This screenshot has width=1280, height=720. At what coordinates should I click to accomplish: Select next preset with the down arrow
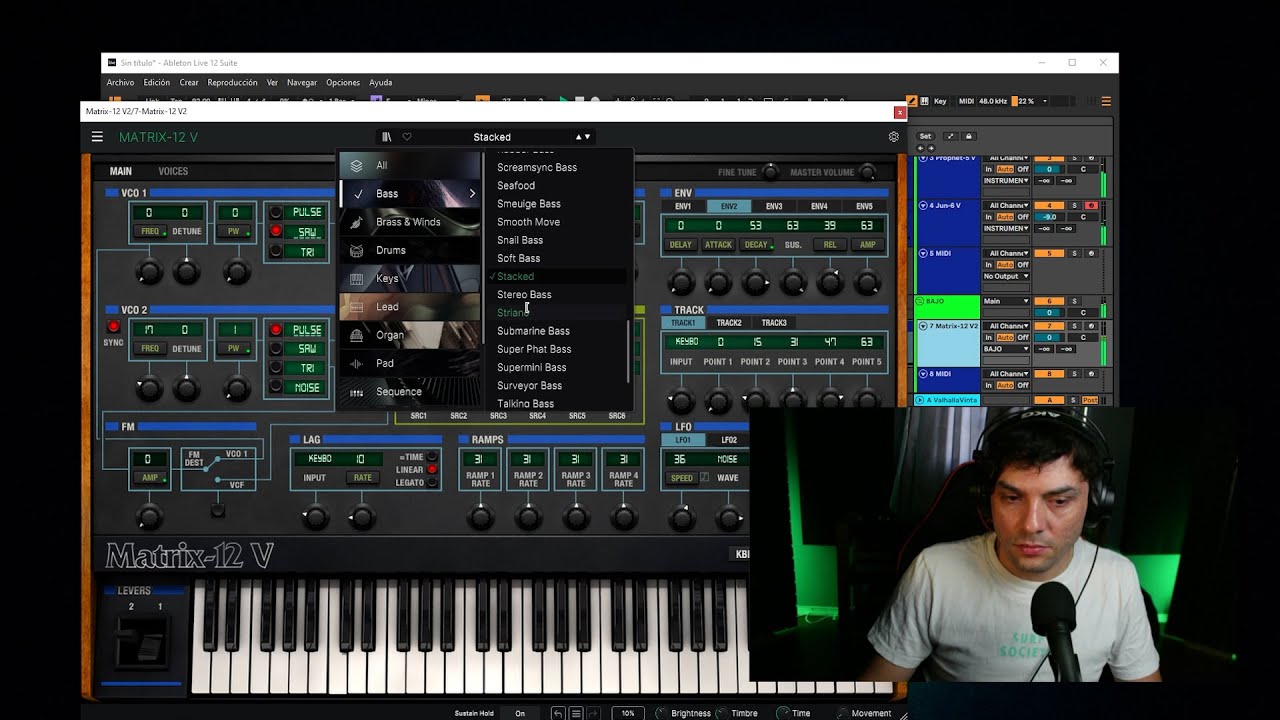click(587, 137)
